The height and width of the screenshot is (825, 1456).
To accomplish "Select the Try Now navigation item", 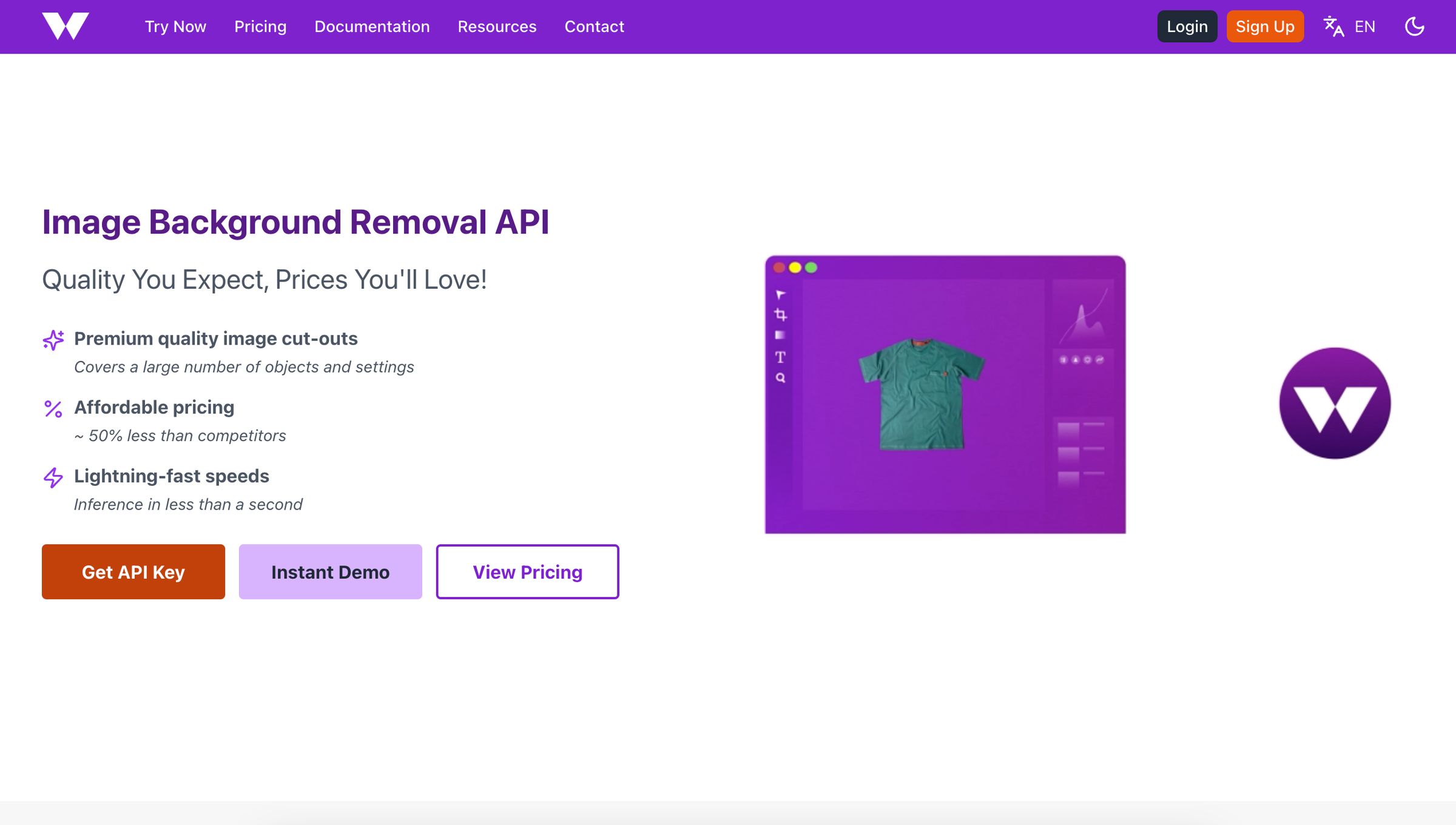I will pyautogui.click(x=175, y=26).
